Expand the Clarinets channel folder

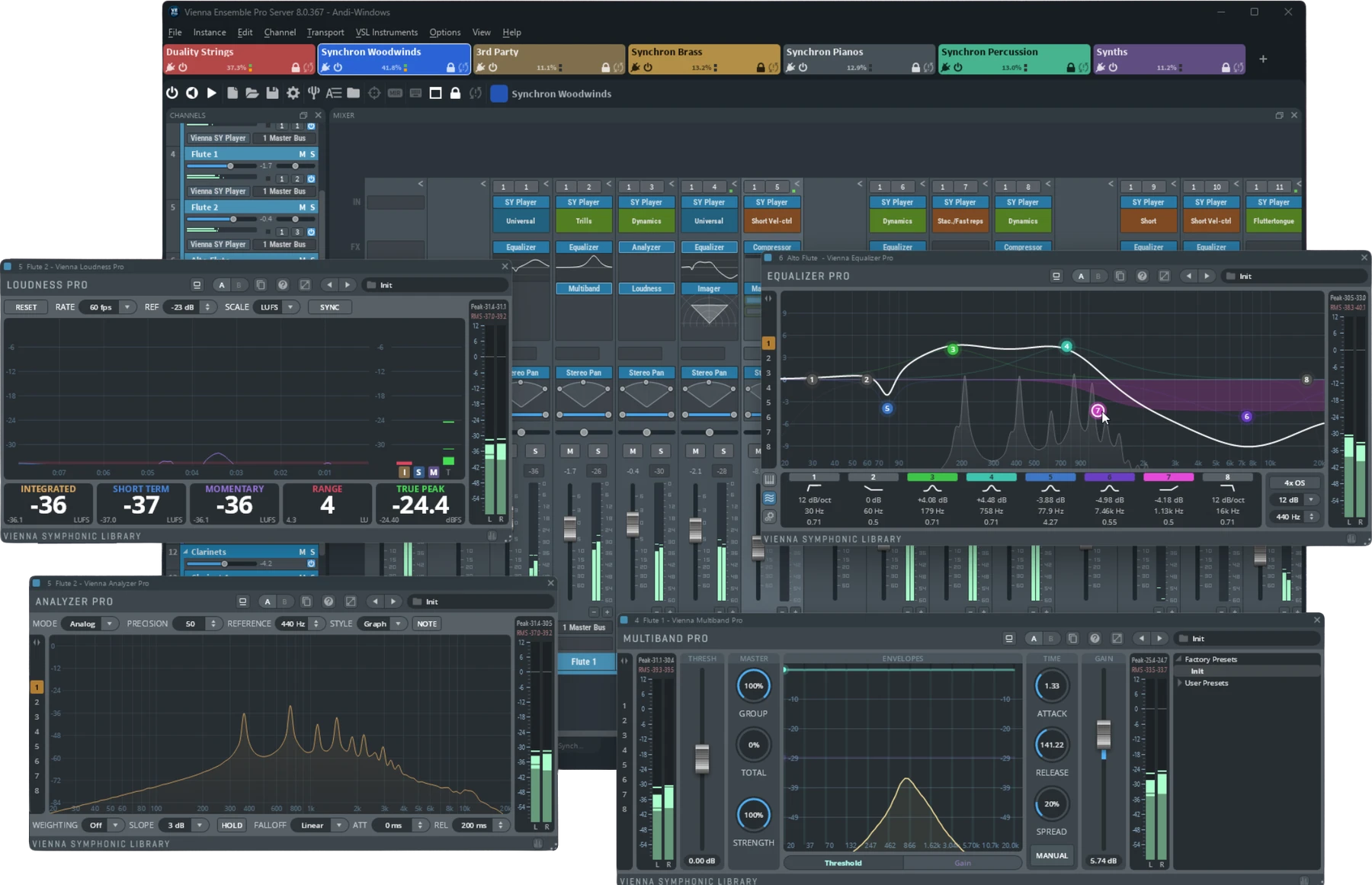tap(185, 552)
